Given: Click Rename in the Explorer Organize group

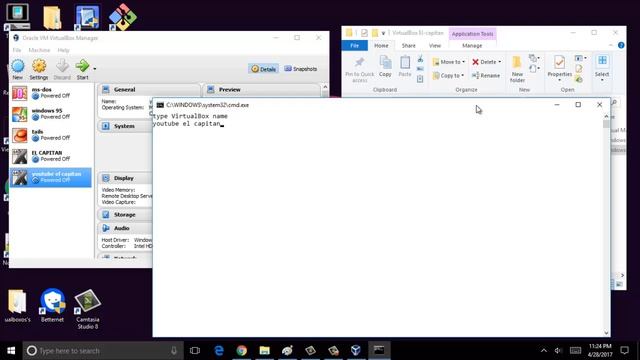Looking at the screenshot, I should click(485, 76).
